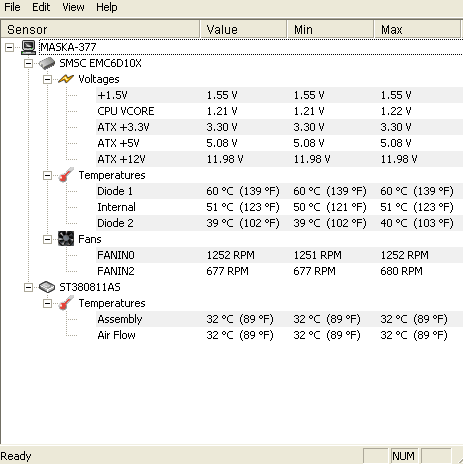Collapse the Voltages group
463x464 pixels.
[48, 79]
